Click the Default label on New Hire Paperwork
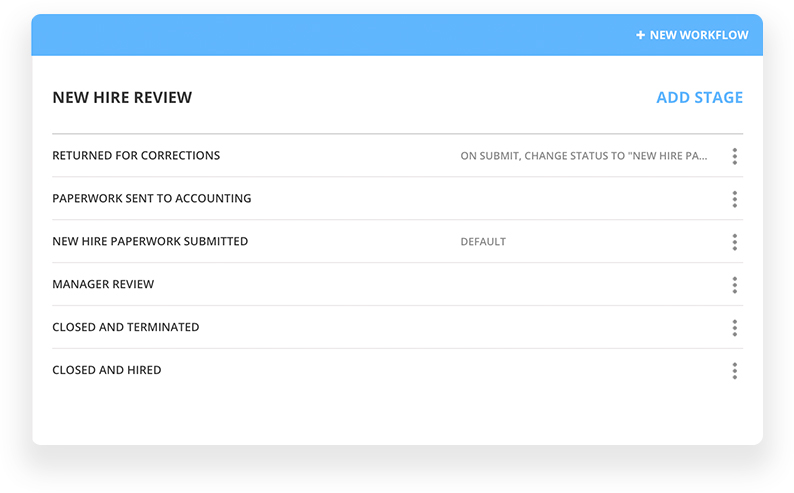The height and width of the screenshot is (493, 794). [483, 242]
